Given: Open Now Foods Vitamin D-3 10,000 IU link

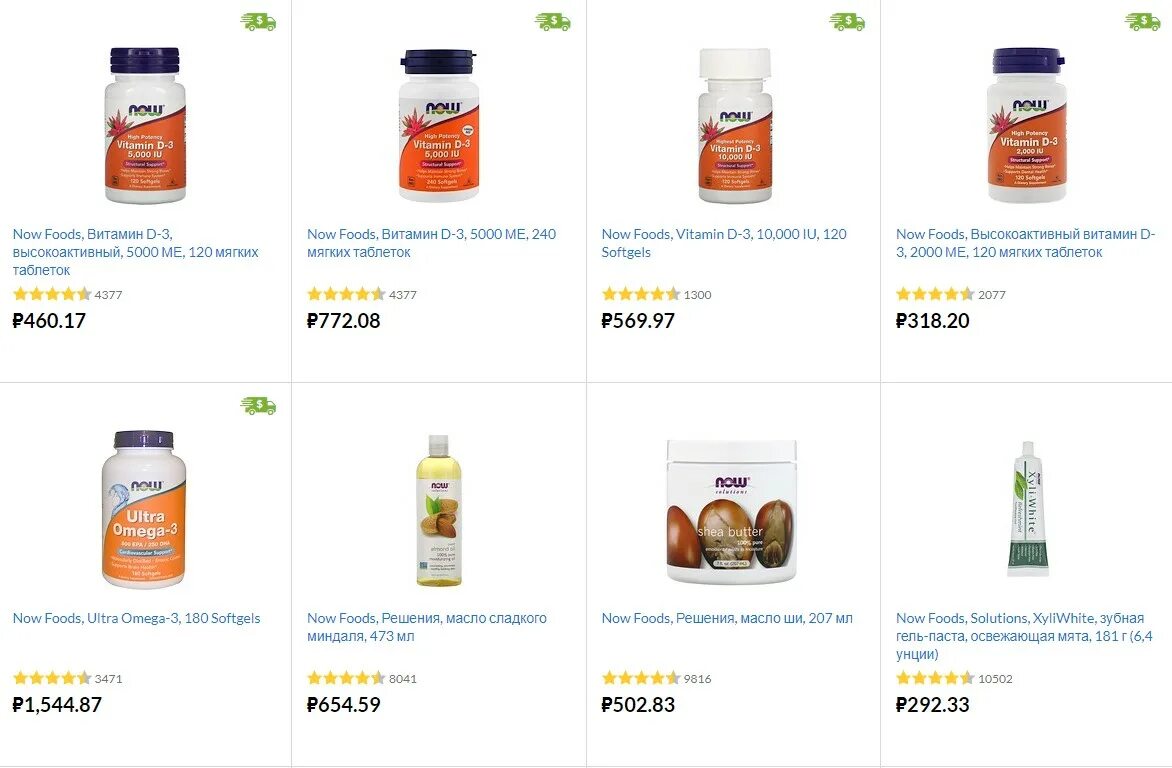Looking at the screenshot, I should 724,243.
